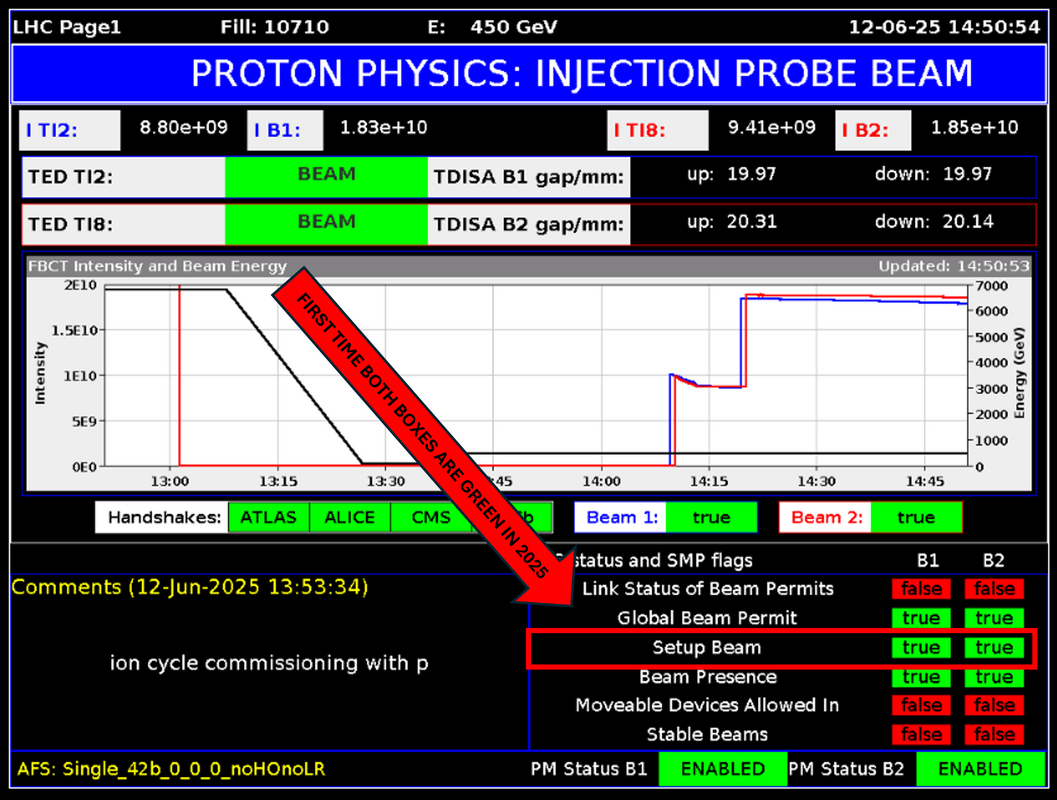The height and width of the screenshot is (800, 1057).
Task: Click Beam Presence B2 true flag
Action: pyautogui.click(x=994, y=677)
